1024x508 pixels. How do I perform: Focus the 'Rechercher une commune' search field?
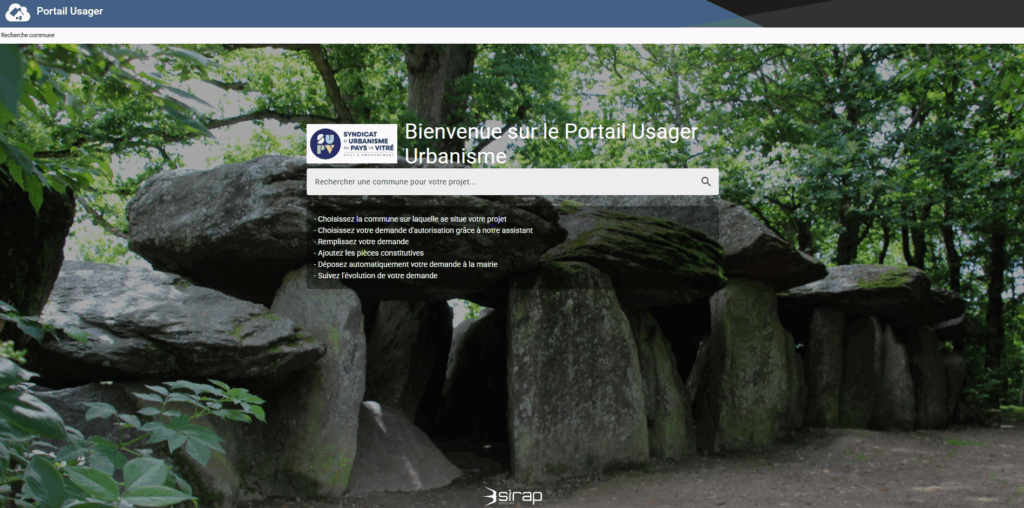point(500,182)
